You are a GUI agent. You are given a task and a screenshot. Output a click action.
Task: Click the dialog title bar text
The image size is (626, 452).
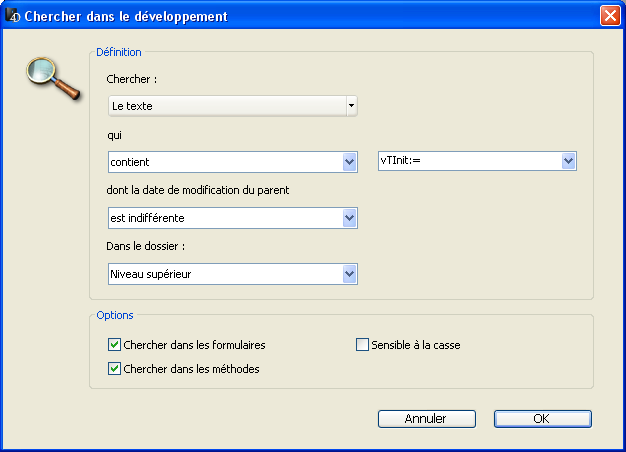pyautogui.click(x=125, y=16)
